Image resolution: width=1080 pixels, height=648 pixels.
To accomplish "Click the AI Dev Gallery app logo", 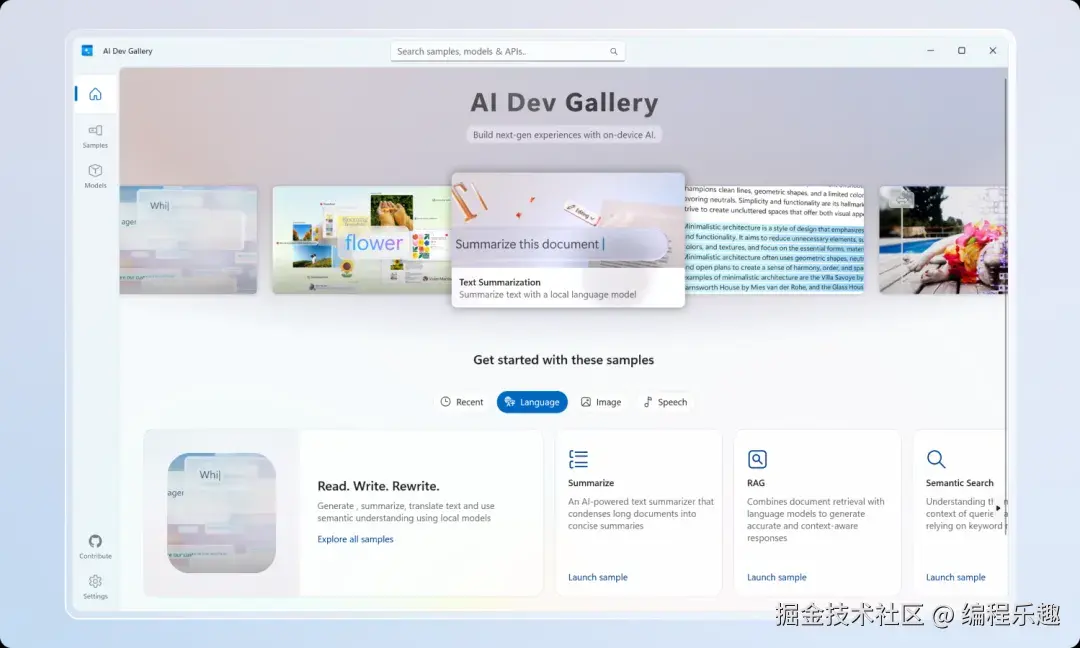I will tap(87, 51).
